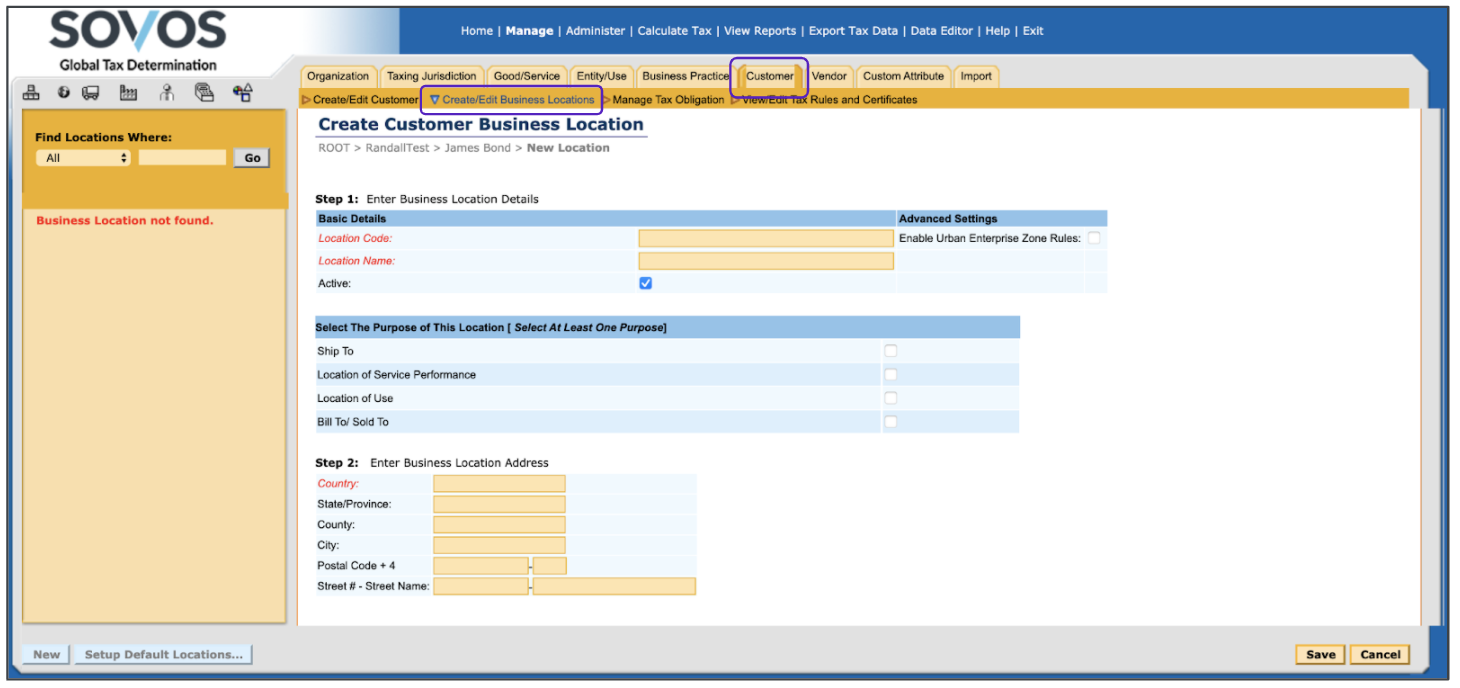Click the factory building icon
Screen dimensions: 1460x688
coord(128,93)
